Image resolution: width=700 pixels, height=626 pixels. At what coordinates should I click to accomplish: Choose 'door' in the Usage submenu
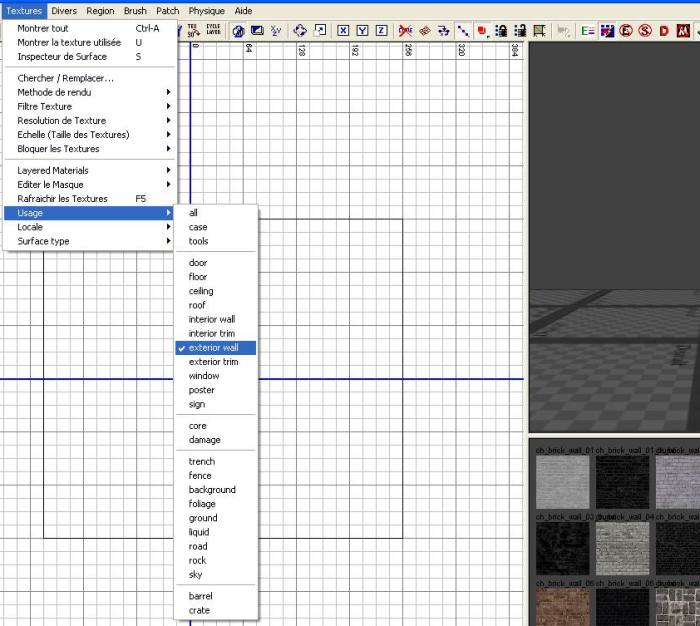216,263
